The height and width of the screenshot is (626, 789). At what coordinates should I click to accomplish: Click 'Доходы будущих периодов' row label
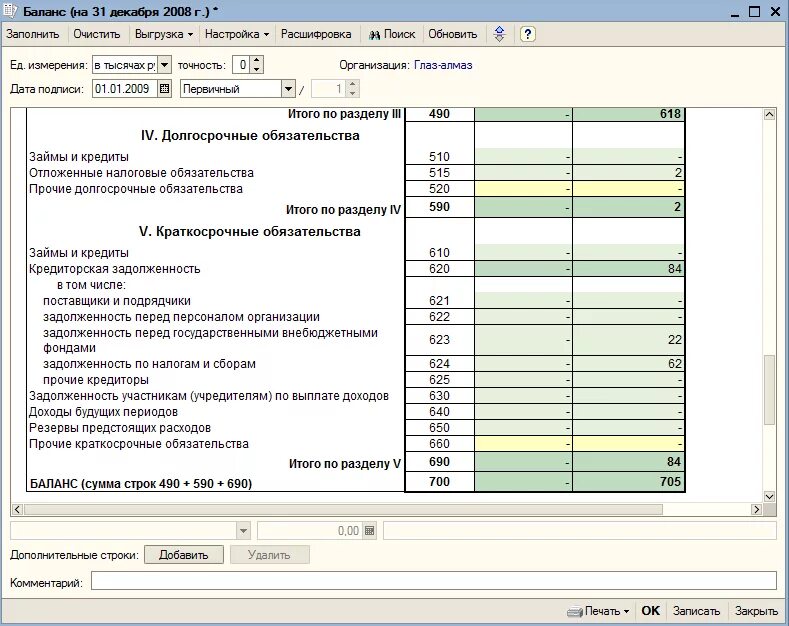click(x=103, y=412)
